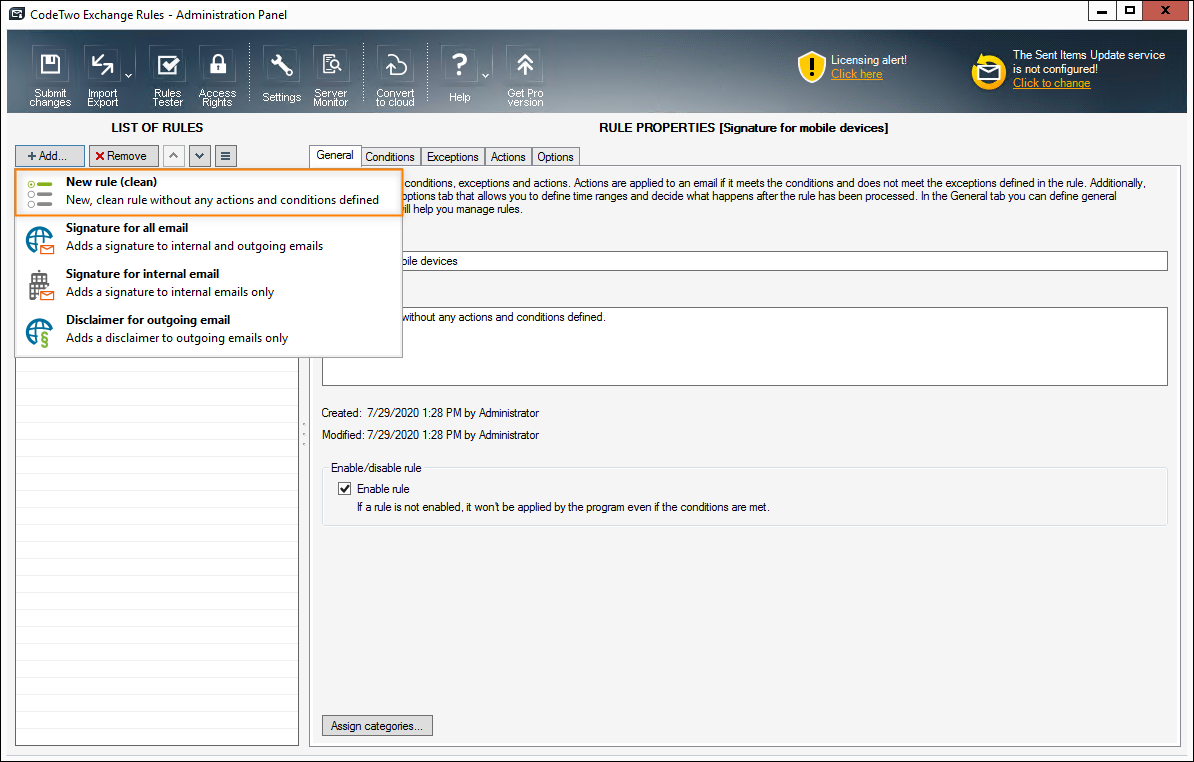This screenshot has width=1194, height=762.
Task: Toggle the Enable rule checkbox
Action: point(345,489)
